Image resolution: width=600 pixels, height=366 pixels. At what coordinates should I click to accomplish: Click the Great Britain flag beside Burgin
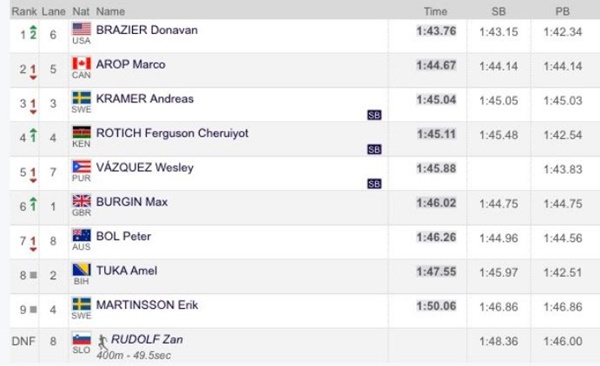82,201
